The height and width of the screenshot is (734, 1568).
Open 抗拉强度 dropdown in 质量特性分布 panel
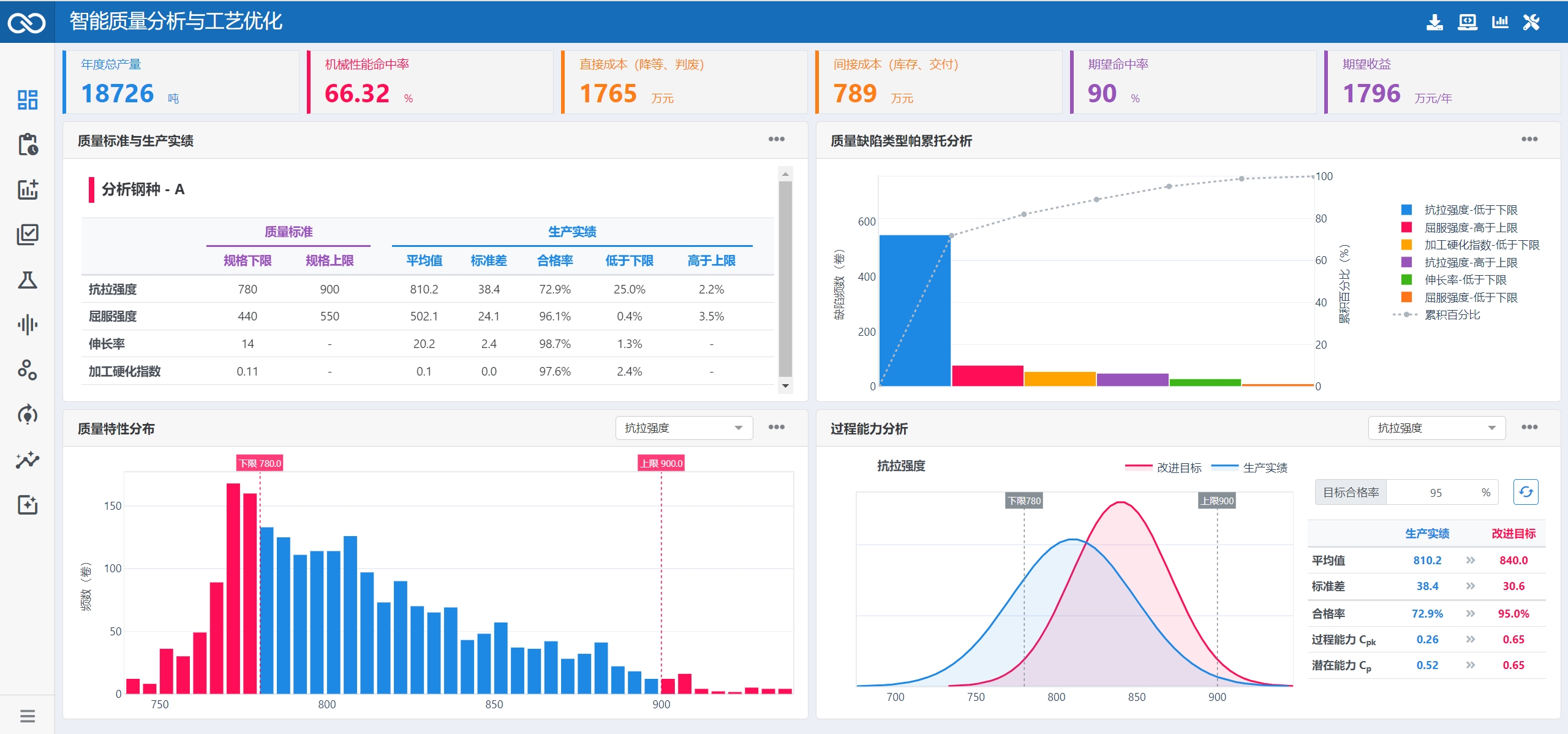point(684,428)
